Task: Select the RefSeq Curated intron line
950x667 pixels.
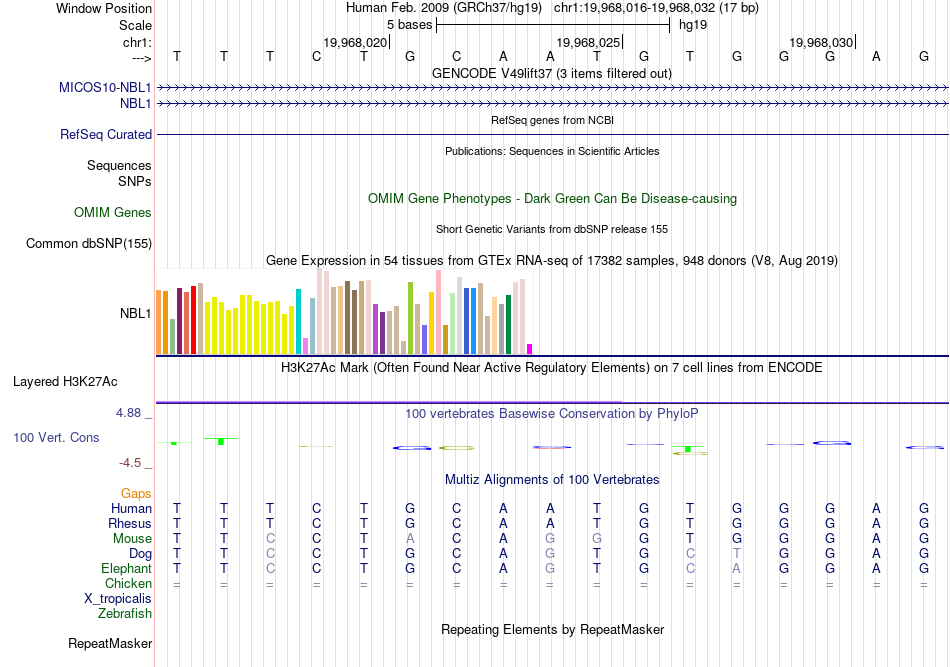Action: click(553, 134)
